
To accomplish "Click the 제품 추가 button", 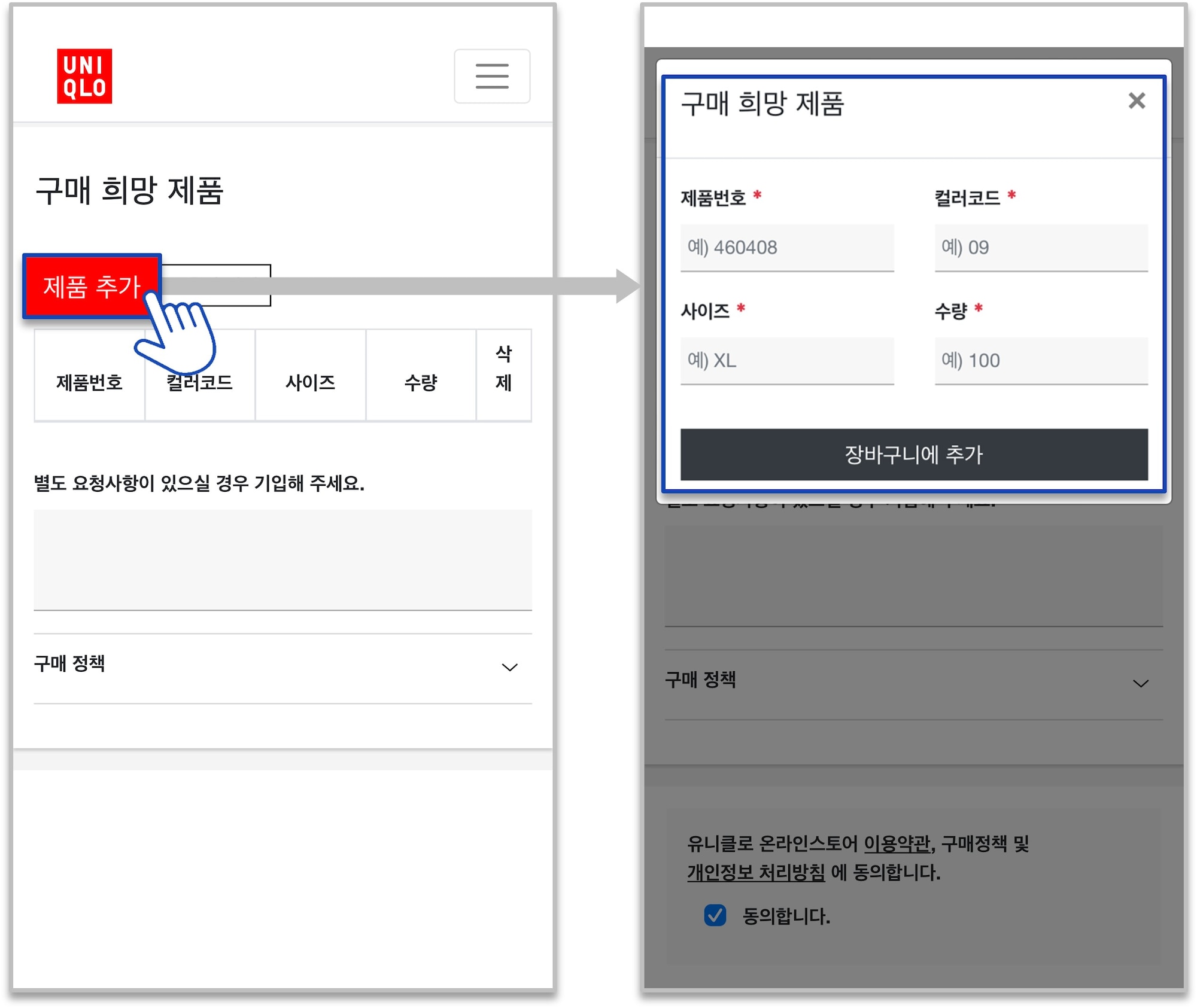I will click(x=92, y=286).
